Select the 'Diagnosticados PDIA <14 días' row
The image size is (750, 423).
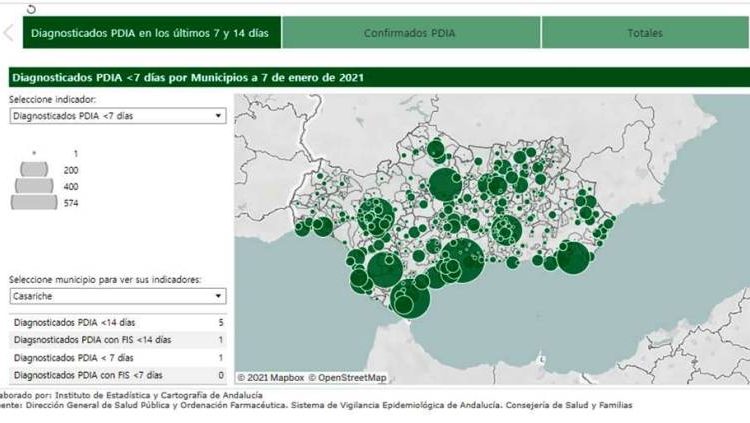[117, 323]
